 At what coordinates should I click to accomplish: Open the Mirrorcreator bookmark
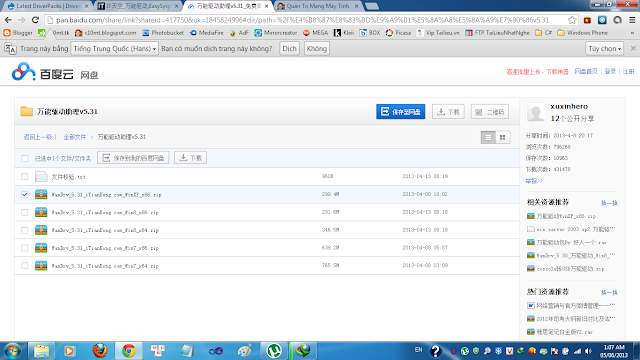pyautogui.click(x=276, y=33)
